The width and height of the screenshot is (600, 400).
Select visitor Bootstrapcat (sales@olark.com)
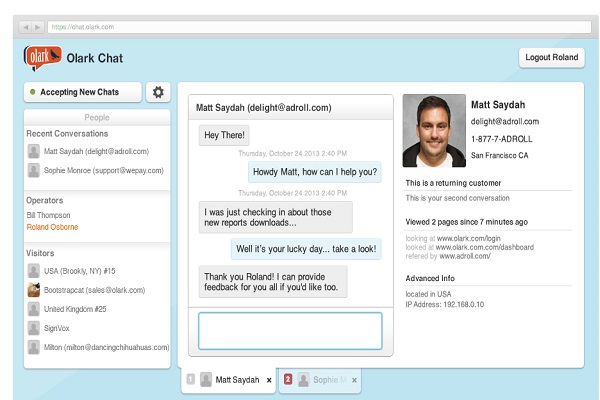click(95, 290)
